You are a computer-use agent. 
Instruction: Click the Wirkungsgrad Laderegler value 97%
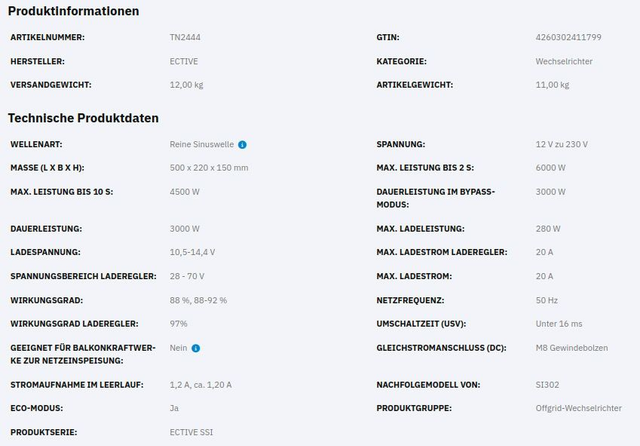point(179,324)
